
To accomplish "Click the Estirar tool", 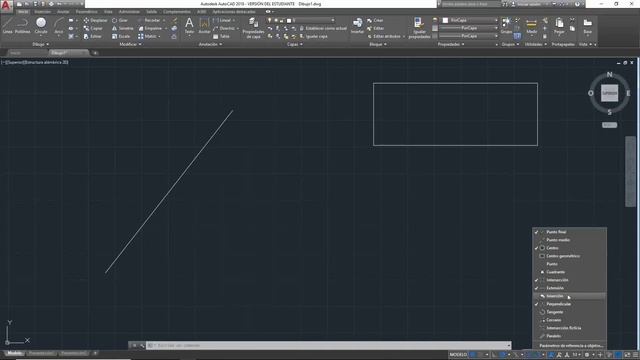I will [x=93, y=36].
